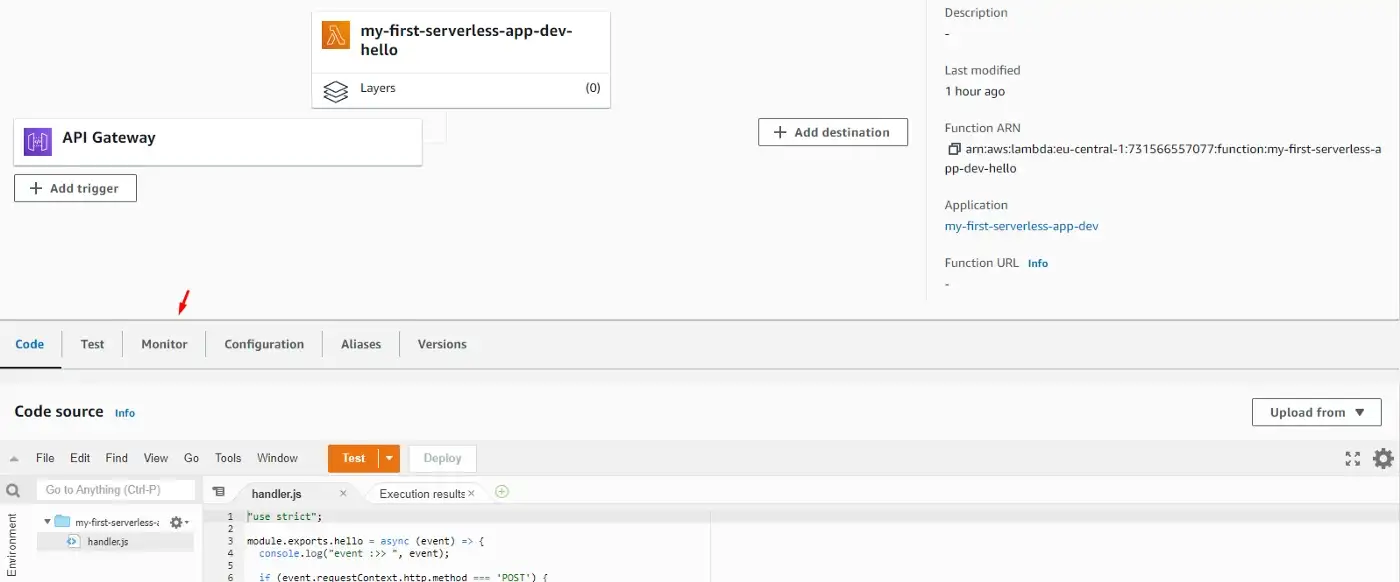
Task: Close the Execution results tab
Action: tap(472, 493)
